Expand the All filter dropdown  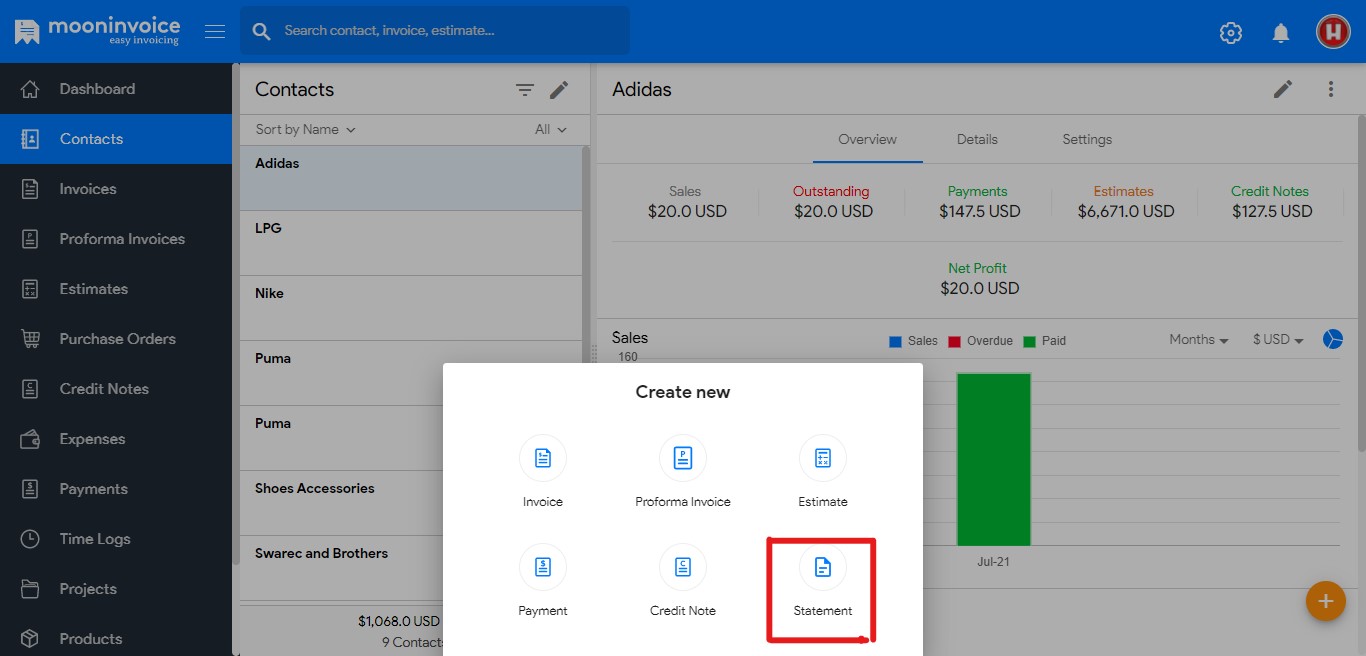click(x=551, y=130)
